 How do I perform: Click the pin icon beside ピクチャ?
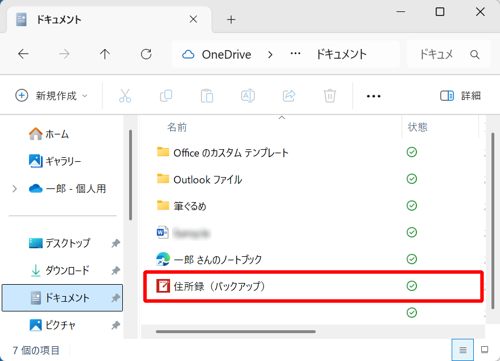[x=115, y=325]
